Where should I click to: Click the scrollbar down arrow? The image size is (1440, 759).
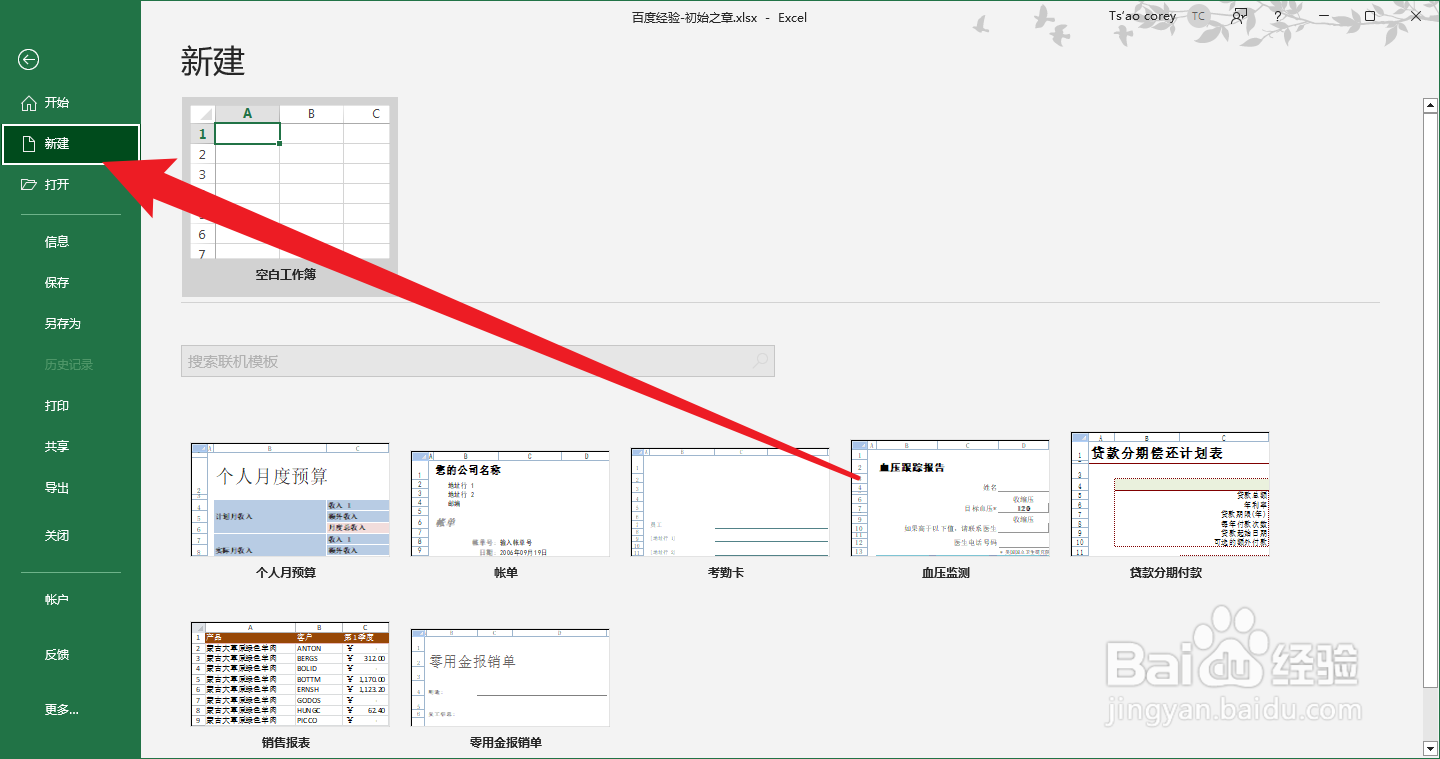[1430, 748]
